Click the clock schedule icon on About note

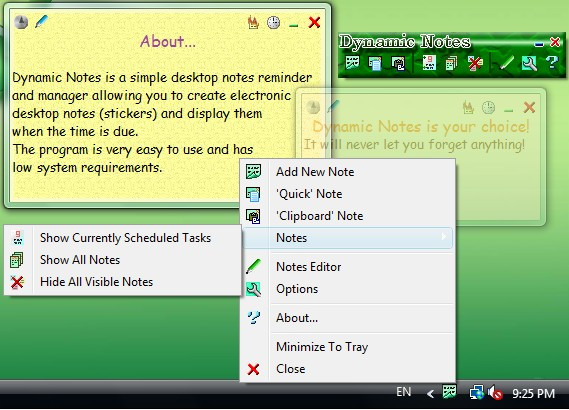[273, 22]
